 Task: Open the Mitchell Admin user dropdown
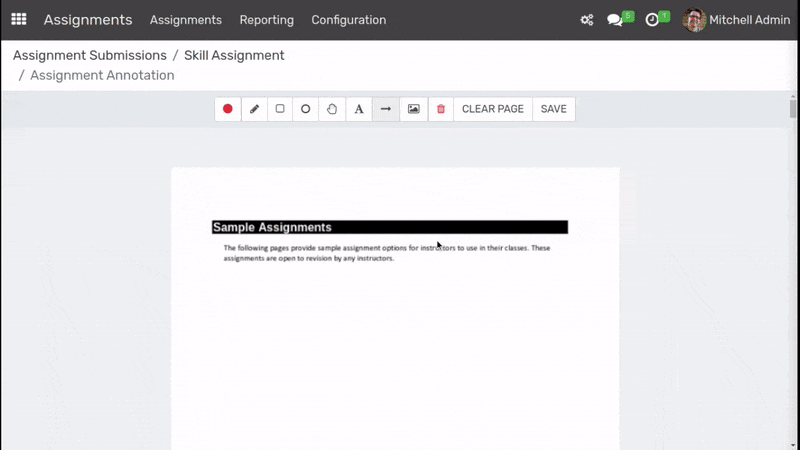pyautogui.click(x=737, y=20)
